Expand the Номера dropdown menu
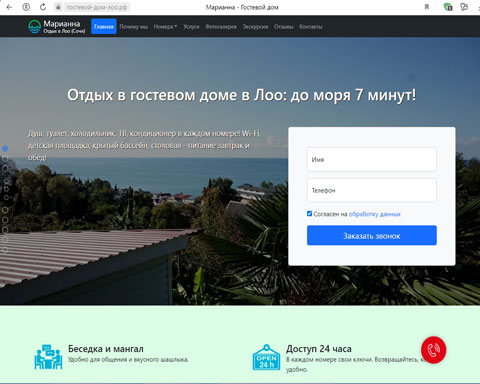 point(165,27)
